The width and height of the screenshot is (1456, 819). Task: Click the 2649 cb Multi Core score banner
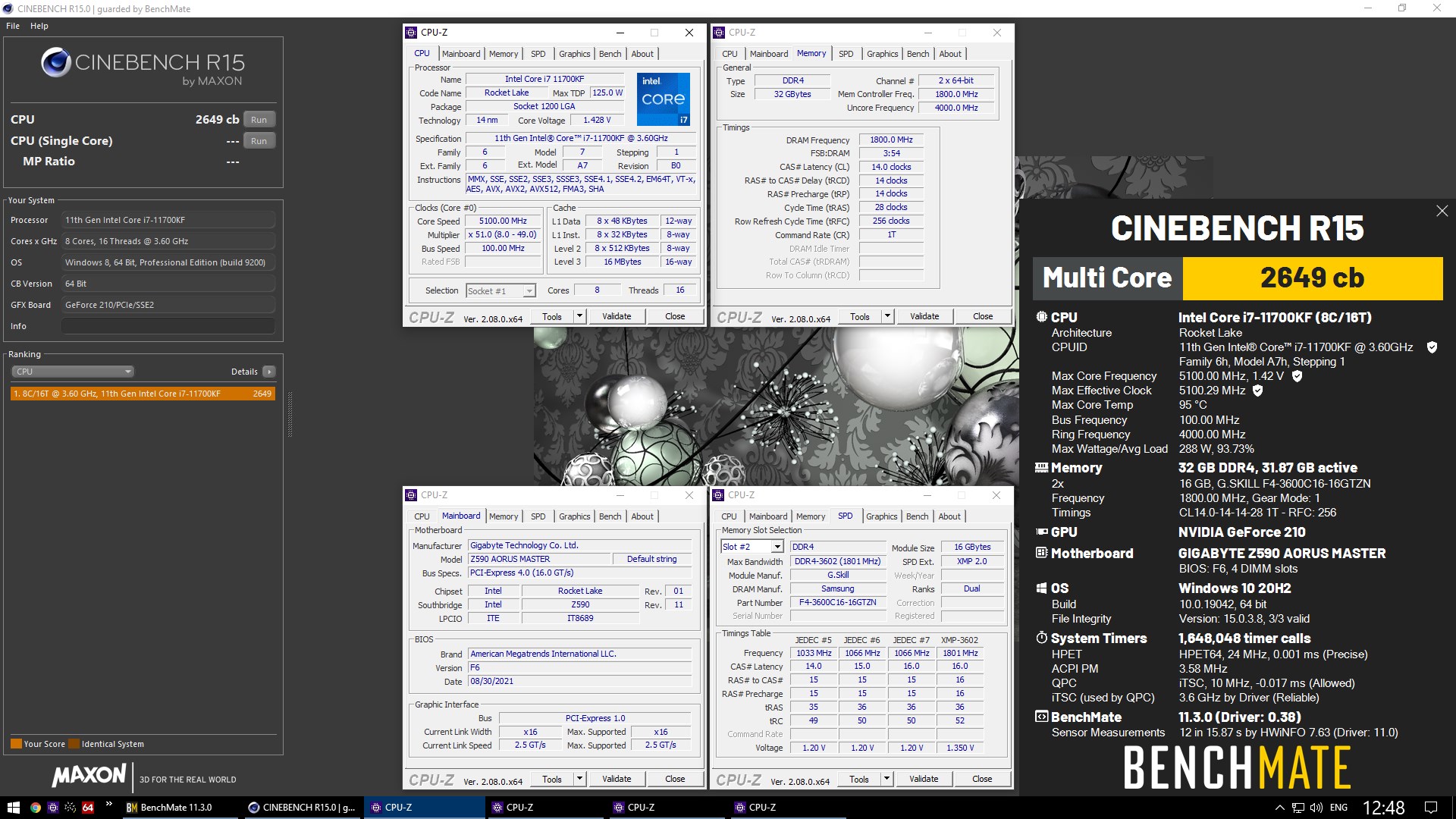(x=1313, y=278)
